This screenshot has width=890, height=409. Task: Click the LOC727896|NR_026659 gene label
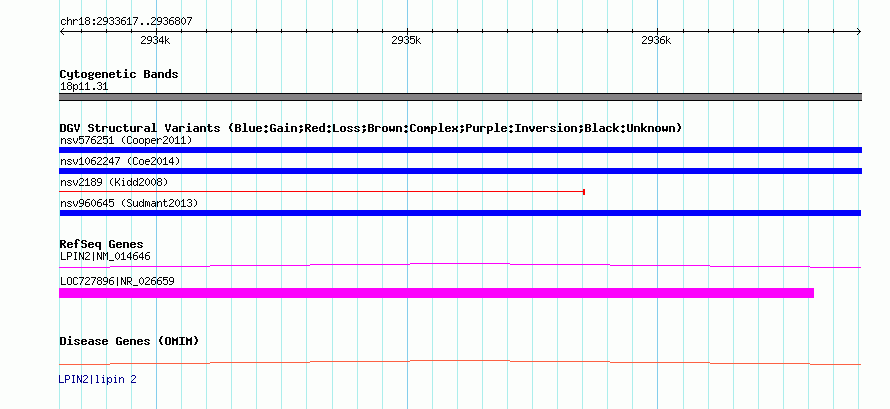pyautogui.click(x=117, y=281)
